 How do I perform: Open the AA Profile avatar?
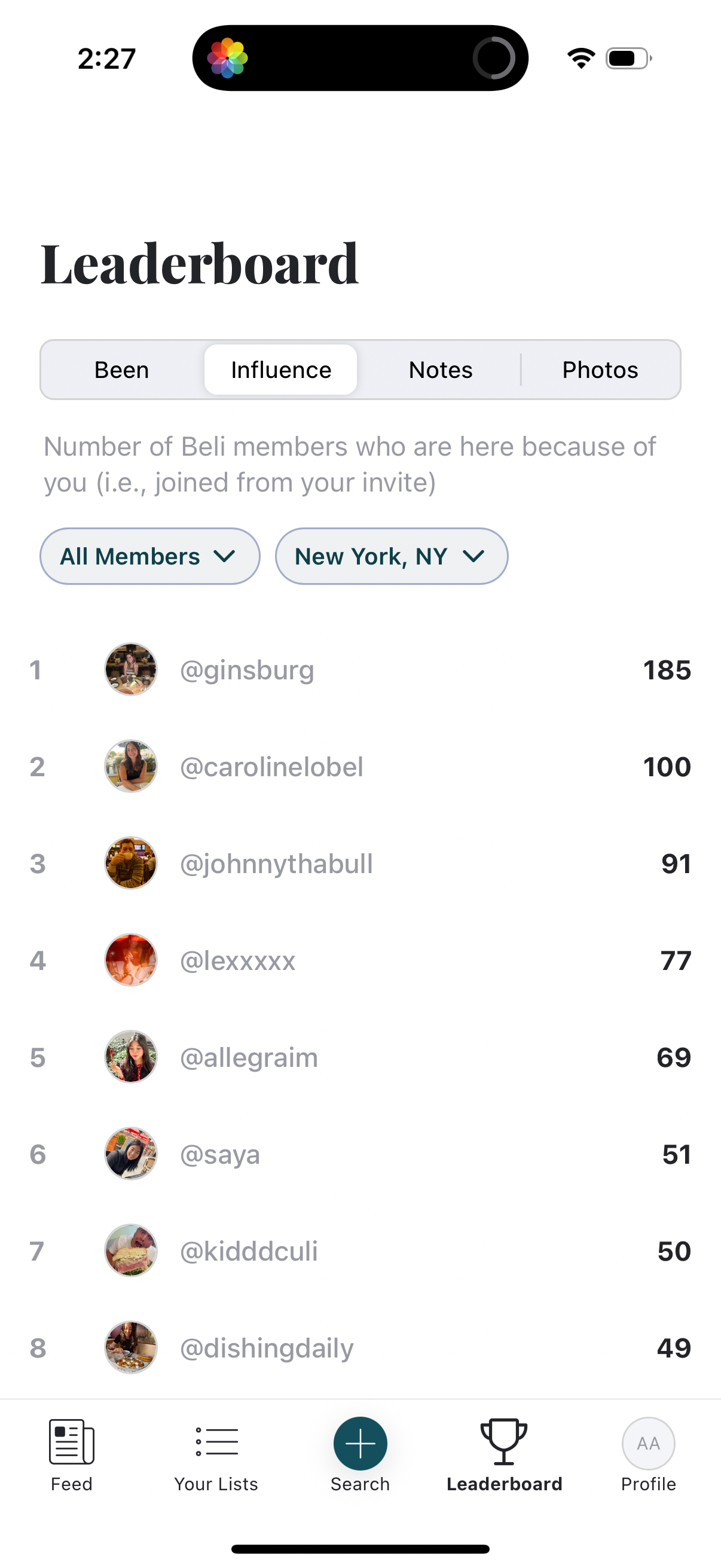[648, 1443]
